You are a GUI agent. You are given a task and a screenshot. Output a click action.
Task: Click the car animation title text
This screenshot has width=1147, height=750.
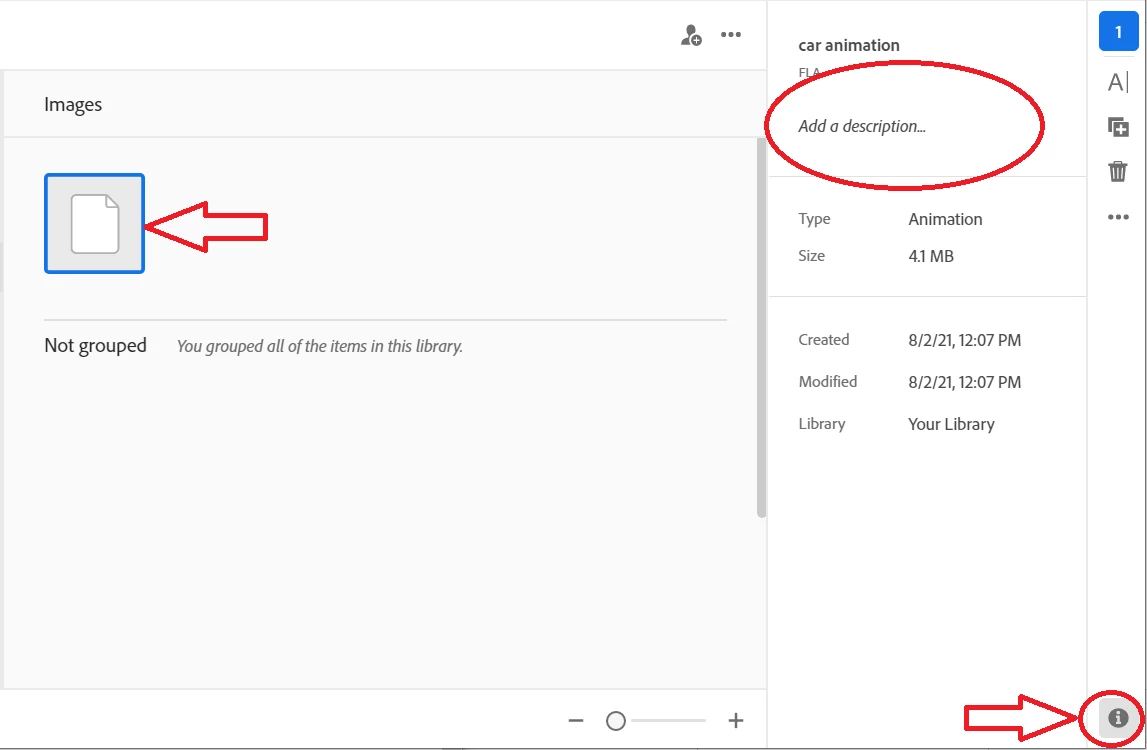click(849, 45)
